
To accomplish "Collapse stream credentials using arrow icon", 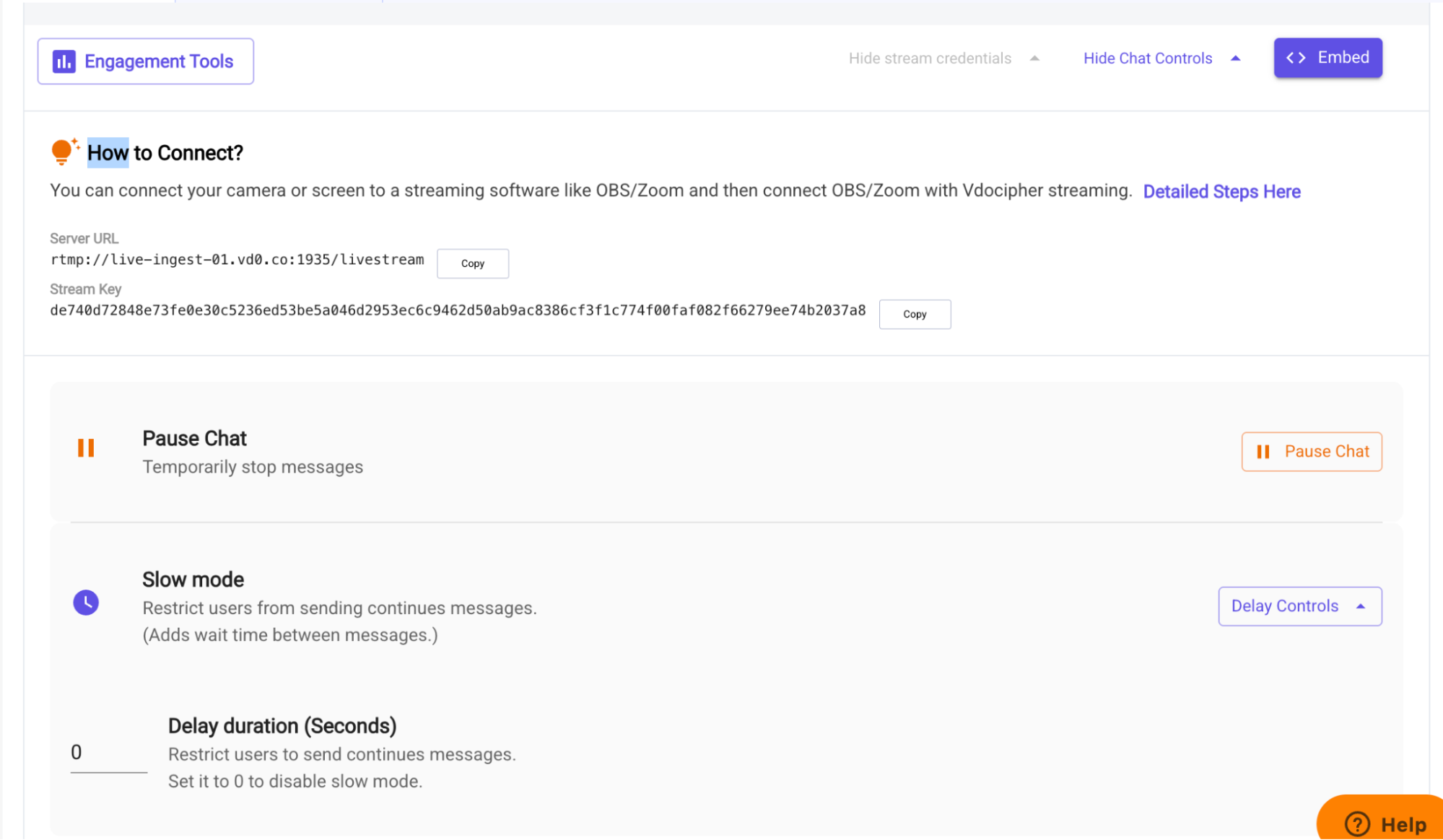I will pyautogui.click(x=1034, y=58).
